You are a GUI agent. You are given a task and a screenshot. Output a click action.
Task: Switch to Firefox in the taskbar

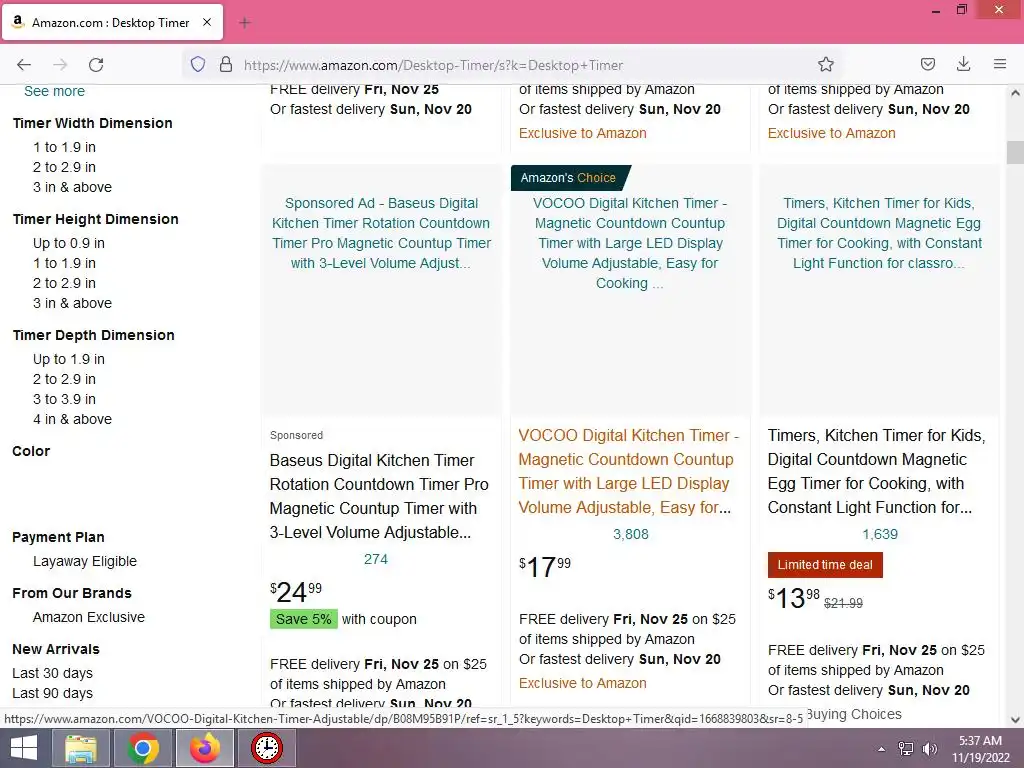point(205,748)
